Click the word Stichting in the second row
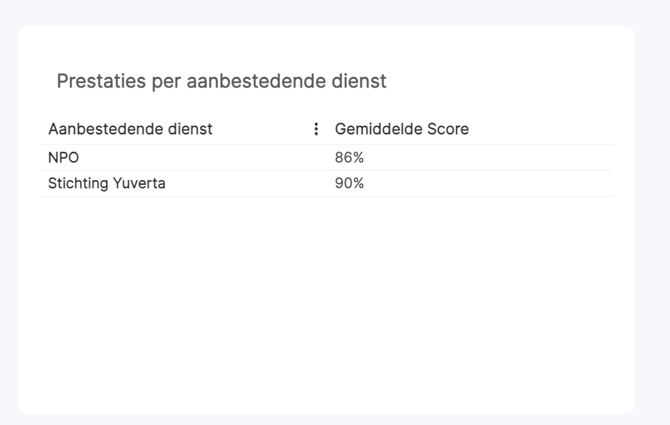The image size is (670, 425). pyautogui.click(x=78, y=183)
